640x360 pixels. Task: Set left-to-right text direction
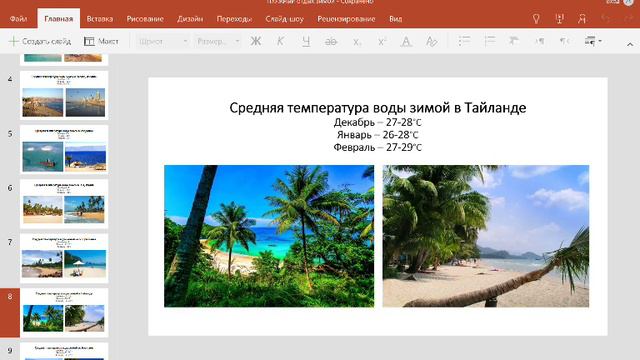coord(540,41)
